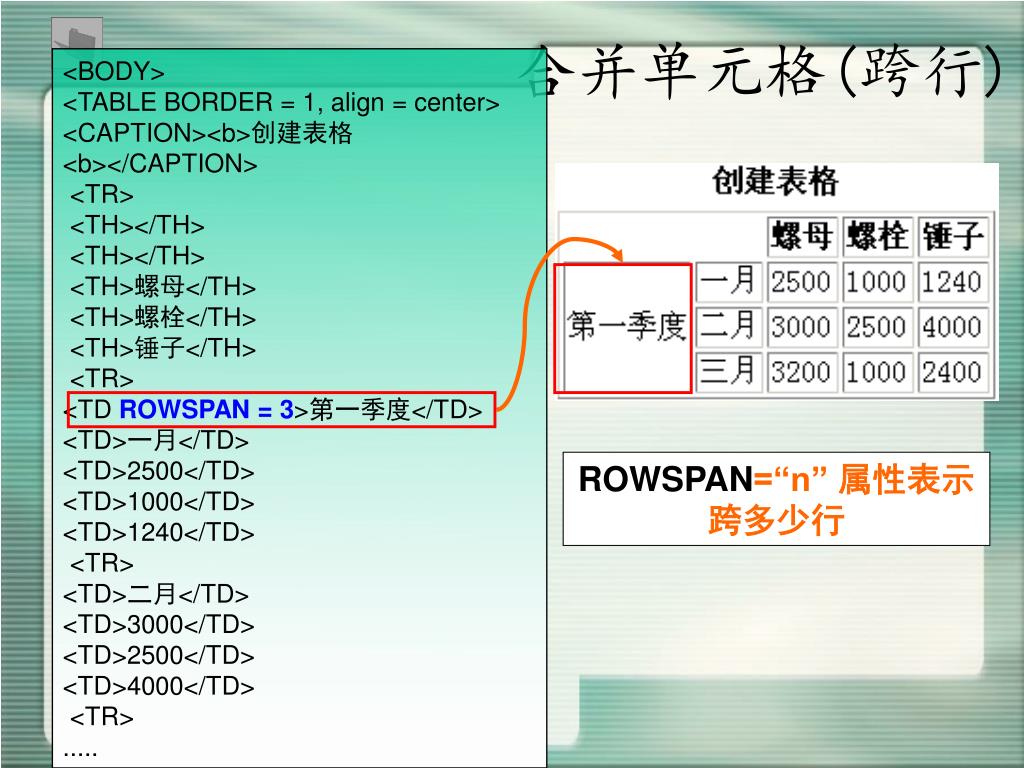Select the <TD>一月</TD> code line
This screenshot has width=1024, height=768.
point(155,441)
